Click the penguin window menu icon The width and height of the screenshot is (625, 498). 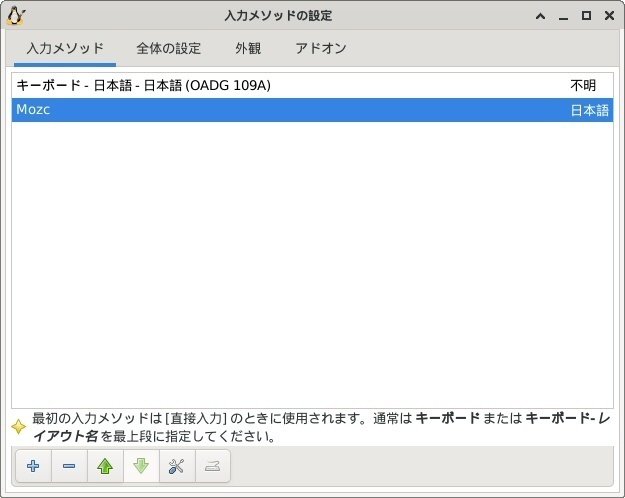tap(16, 16)
